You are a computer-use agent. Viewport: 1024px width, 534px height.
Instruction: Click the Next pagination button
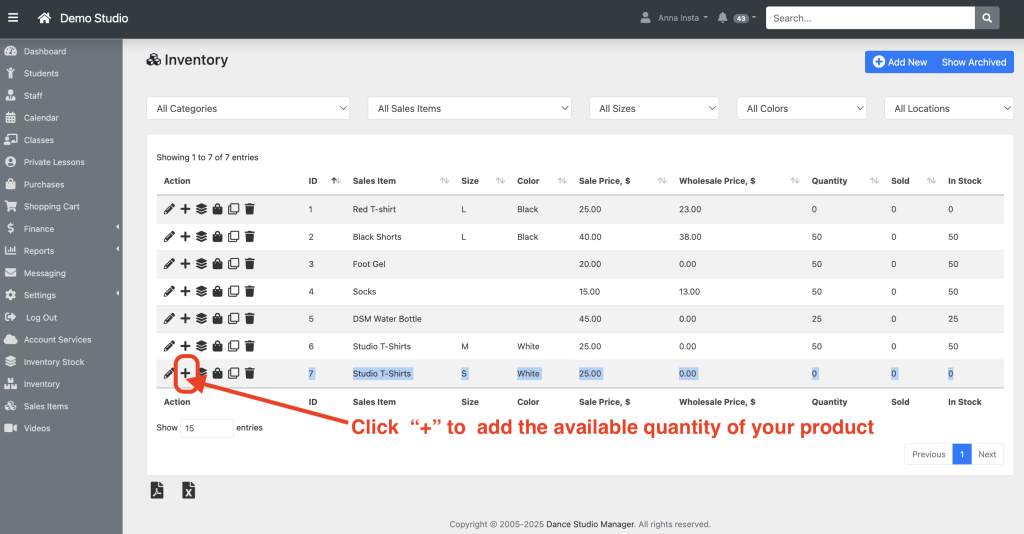point(987,454)
